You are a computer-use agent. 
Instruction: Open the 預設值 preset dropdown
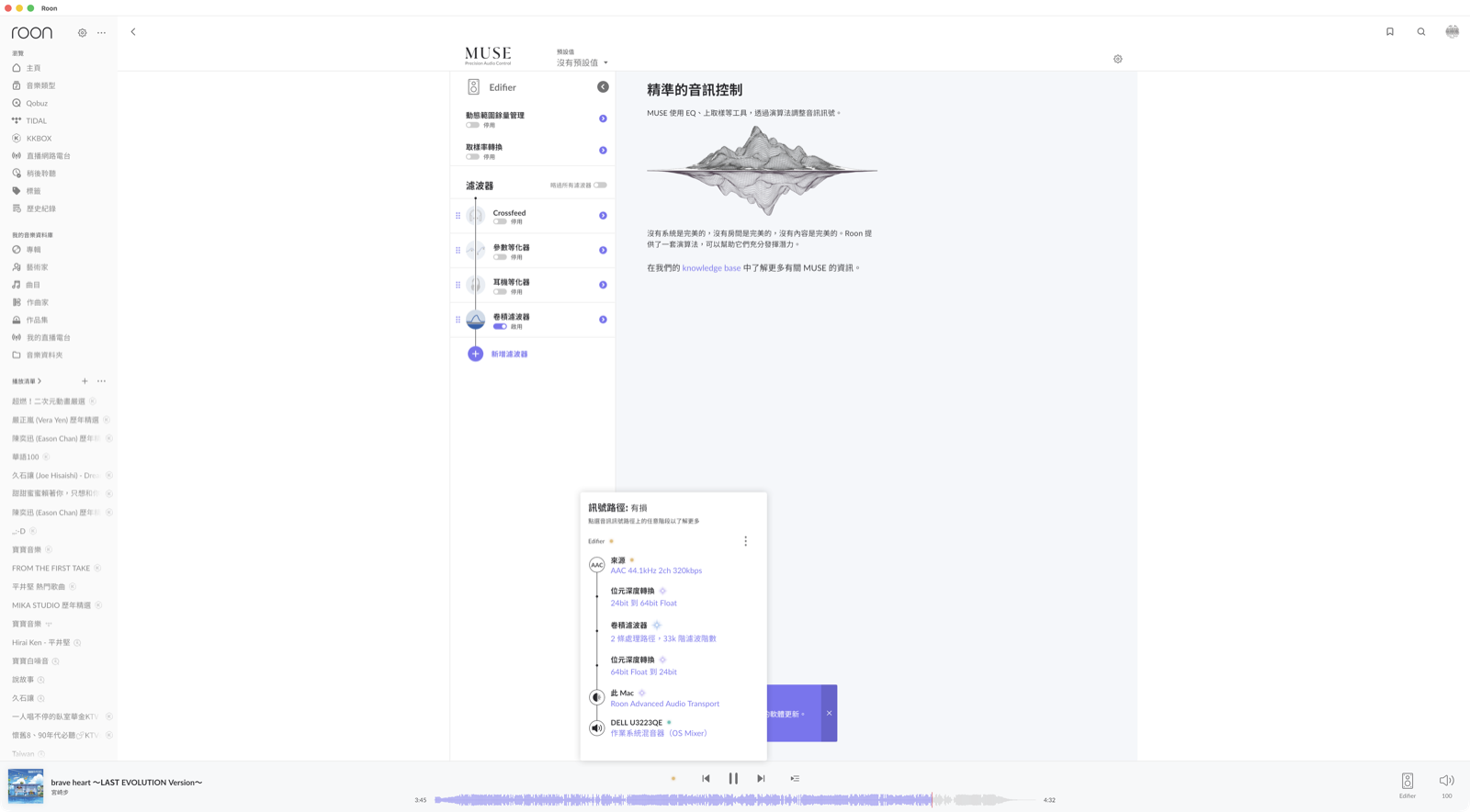tap(582, 62)
